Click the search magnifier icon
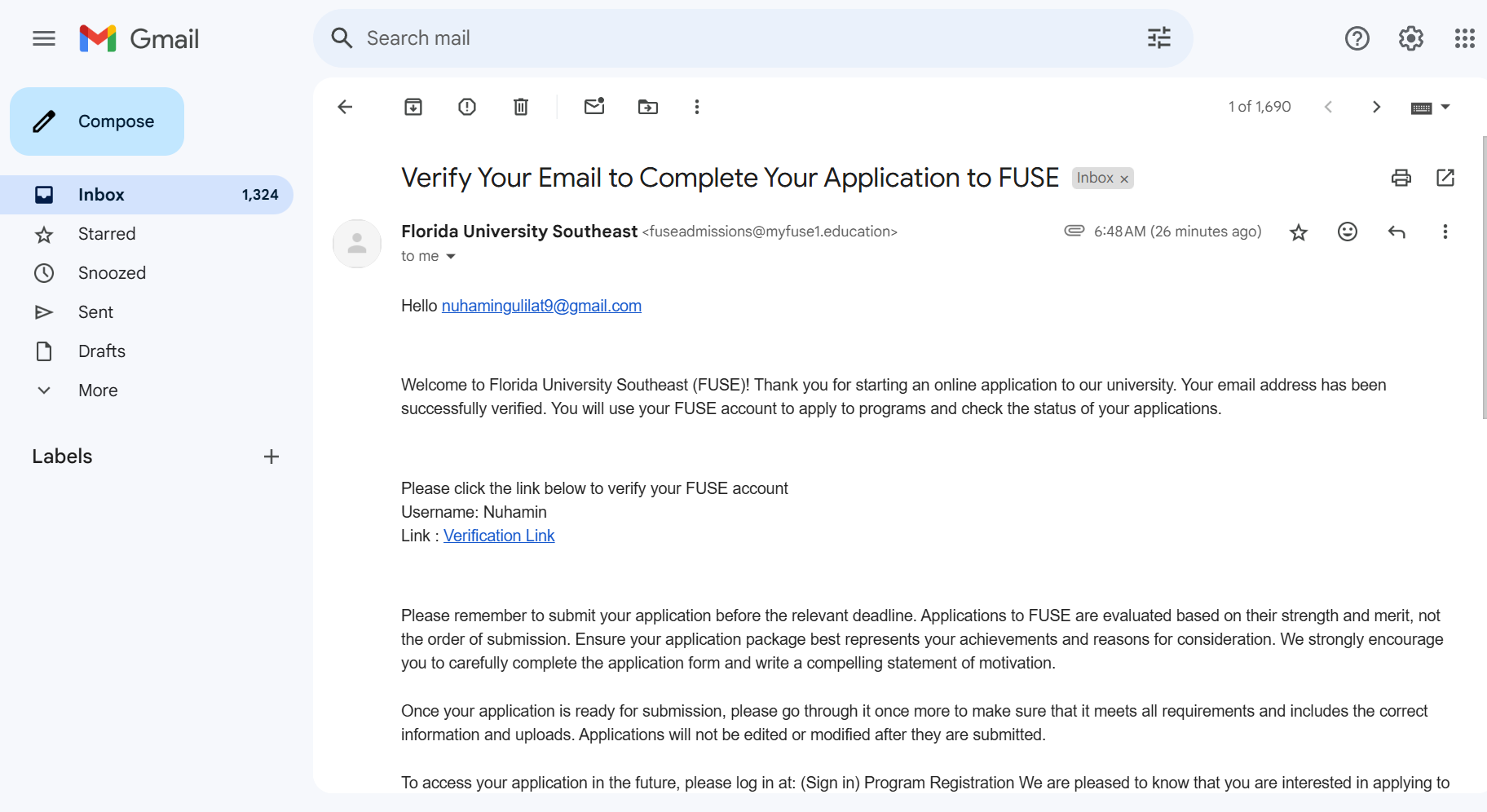 tap(342, 38)
